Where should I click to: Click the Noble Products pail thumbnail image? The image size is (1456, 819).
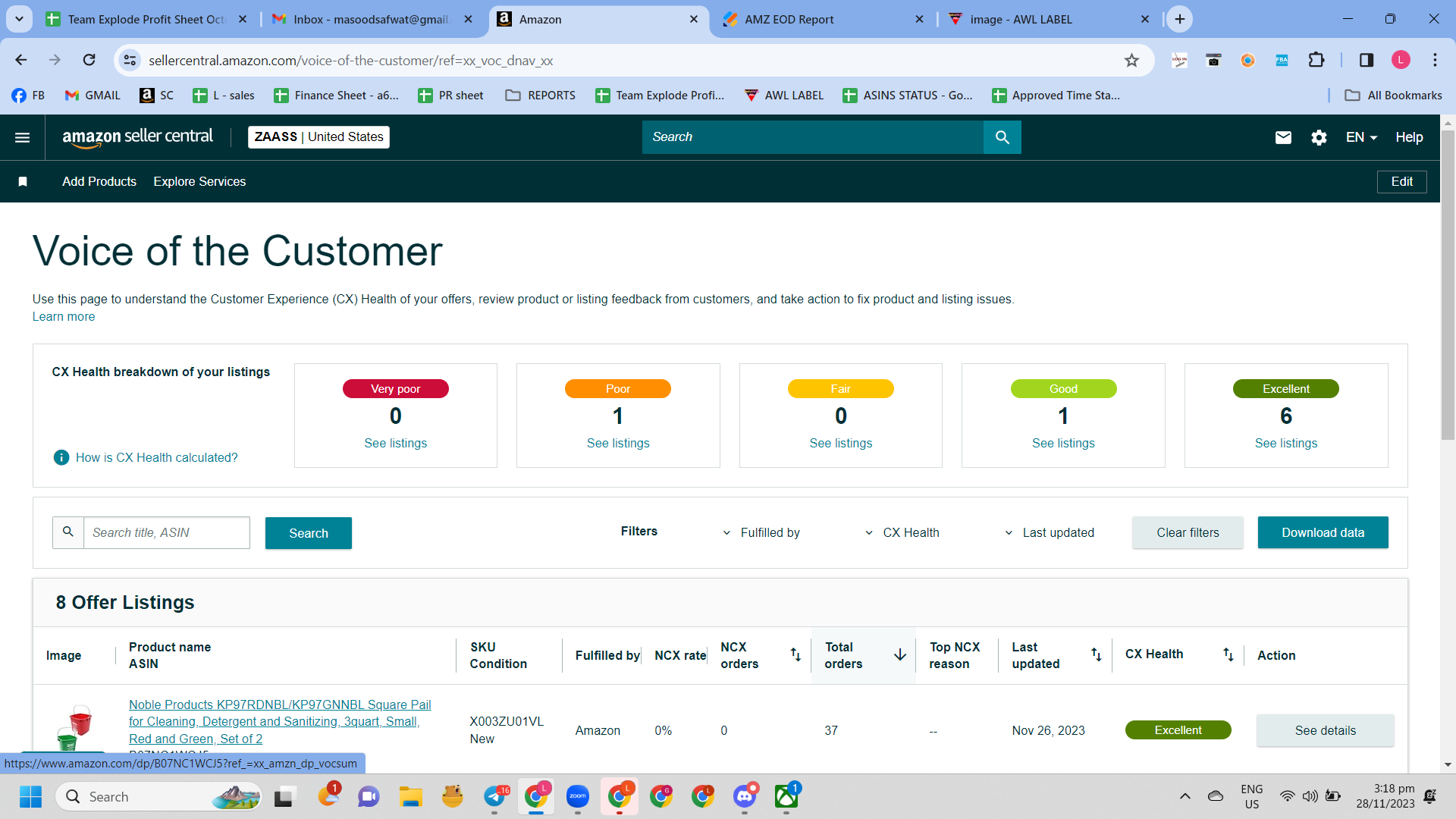click(74, 726)
